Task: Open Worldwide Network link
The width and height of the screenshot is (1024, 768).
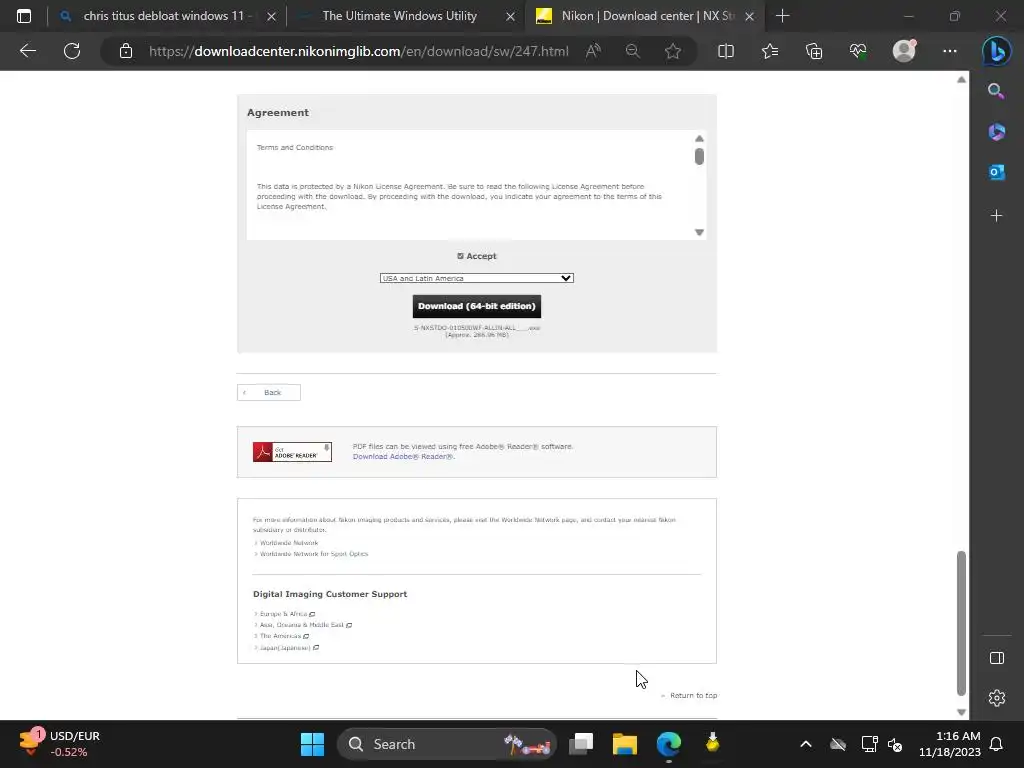Action: tap(289, 543)
